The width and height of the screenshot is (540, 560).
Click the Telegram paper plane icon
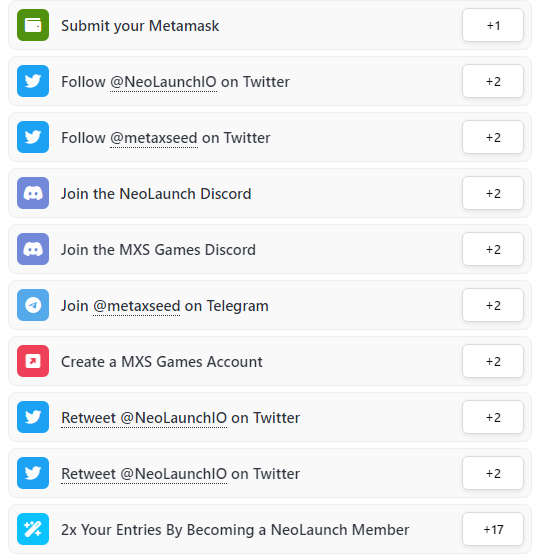coord(33,305)
